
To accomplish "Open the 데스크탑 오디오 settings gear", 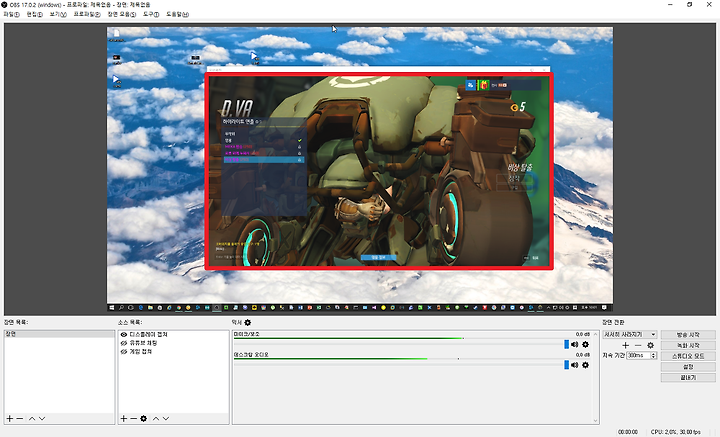I will click(x=585, y=365).
